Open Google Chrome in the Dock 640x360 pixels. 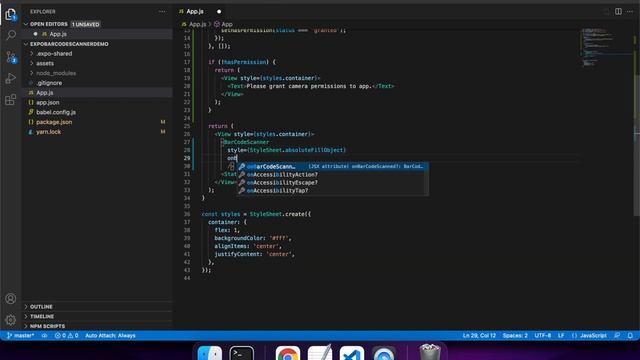click(x=288, y=353)
